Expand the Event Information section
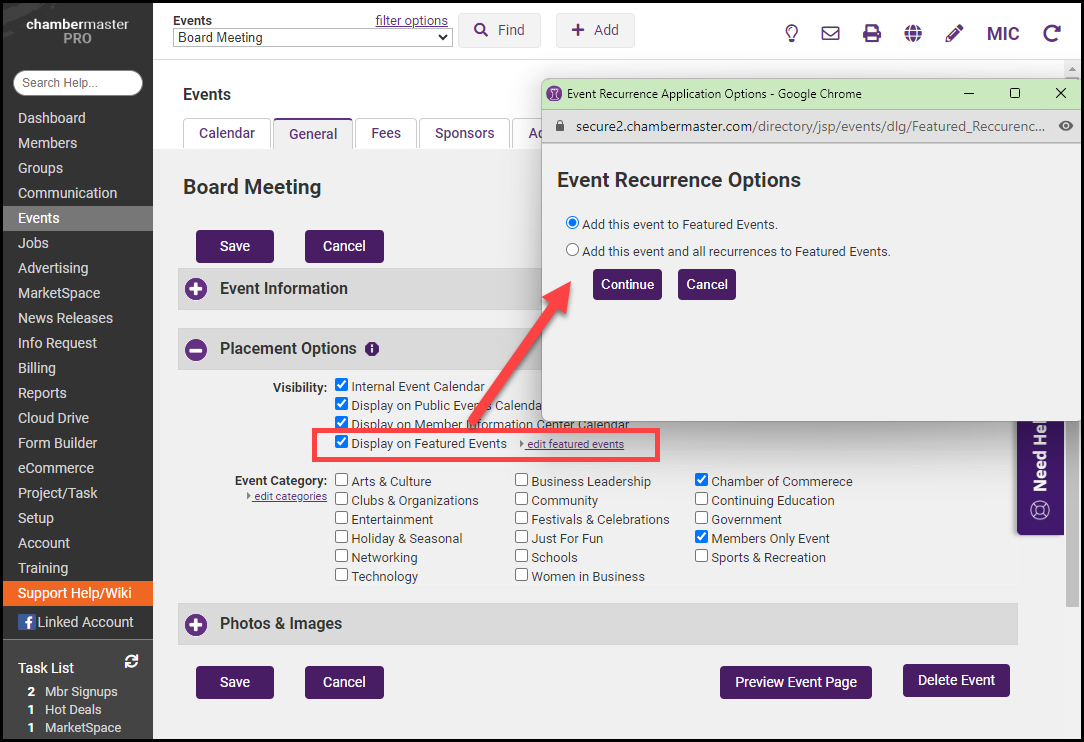1084x742 pixels. tap(197, 289)
